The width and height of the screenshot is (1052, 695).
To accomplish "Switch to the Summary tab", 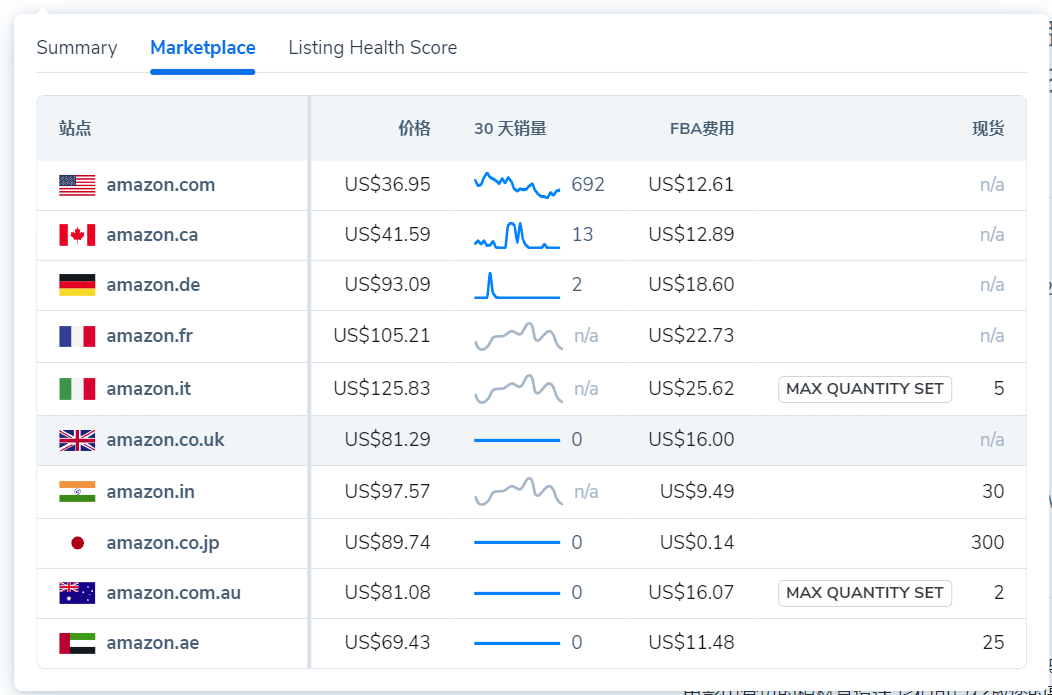I will pyautogui.click(x=77, y=48).
